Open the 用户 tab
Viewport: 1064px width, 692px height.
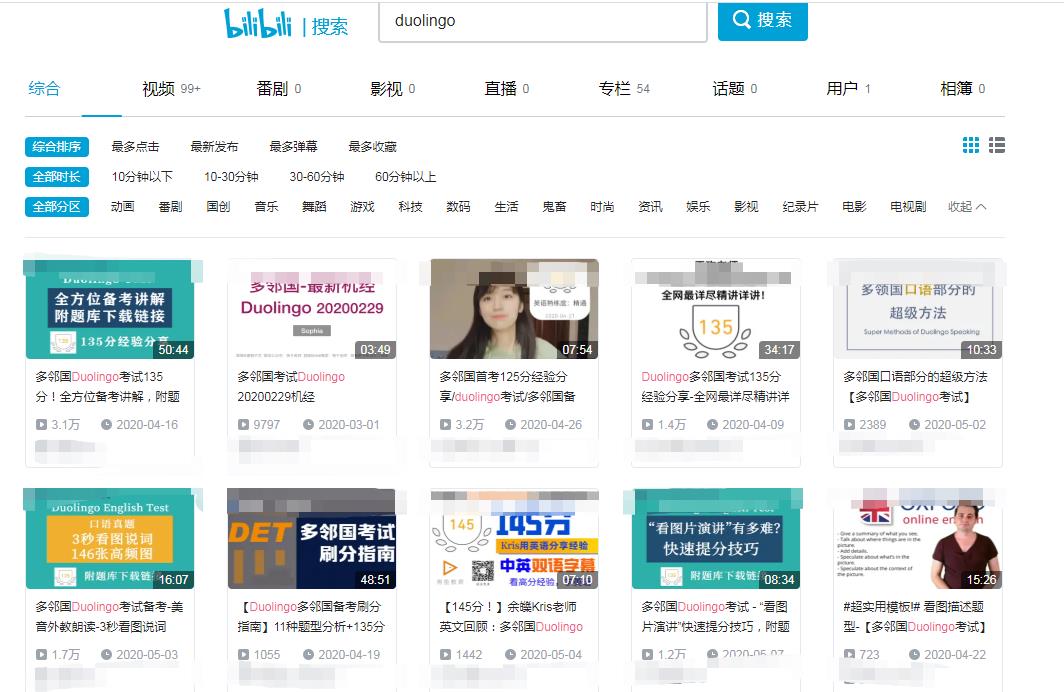pos(848,89)
